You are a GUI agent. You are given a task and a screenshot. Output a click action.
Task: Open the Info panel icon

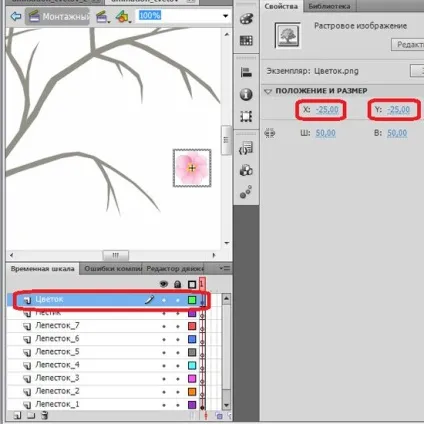coord(246,95)
